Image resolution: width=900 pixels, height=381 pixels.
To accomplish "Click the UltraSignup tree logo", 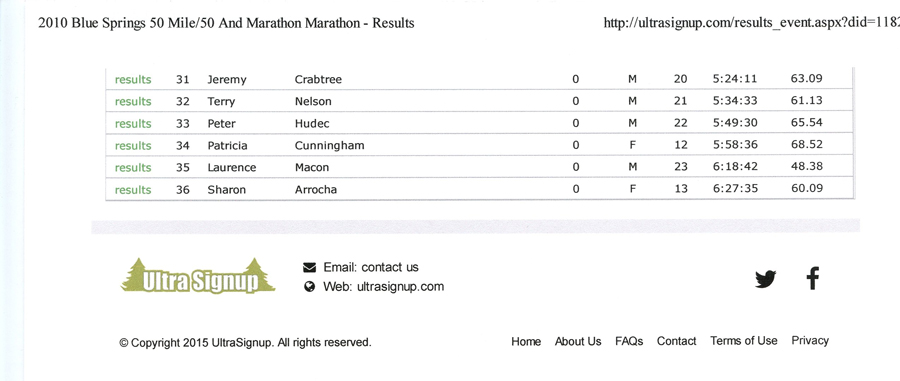I will point(198,277).
